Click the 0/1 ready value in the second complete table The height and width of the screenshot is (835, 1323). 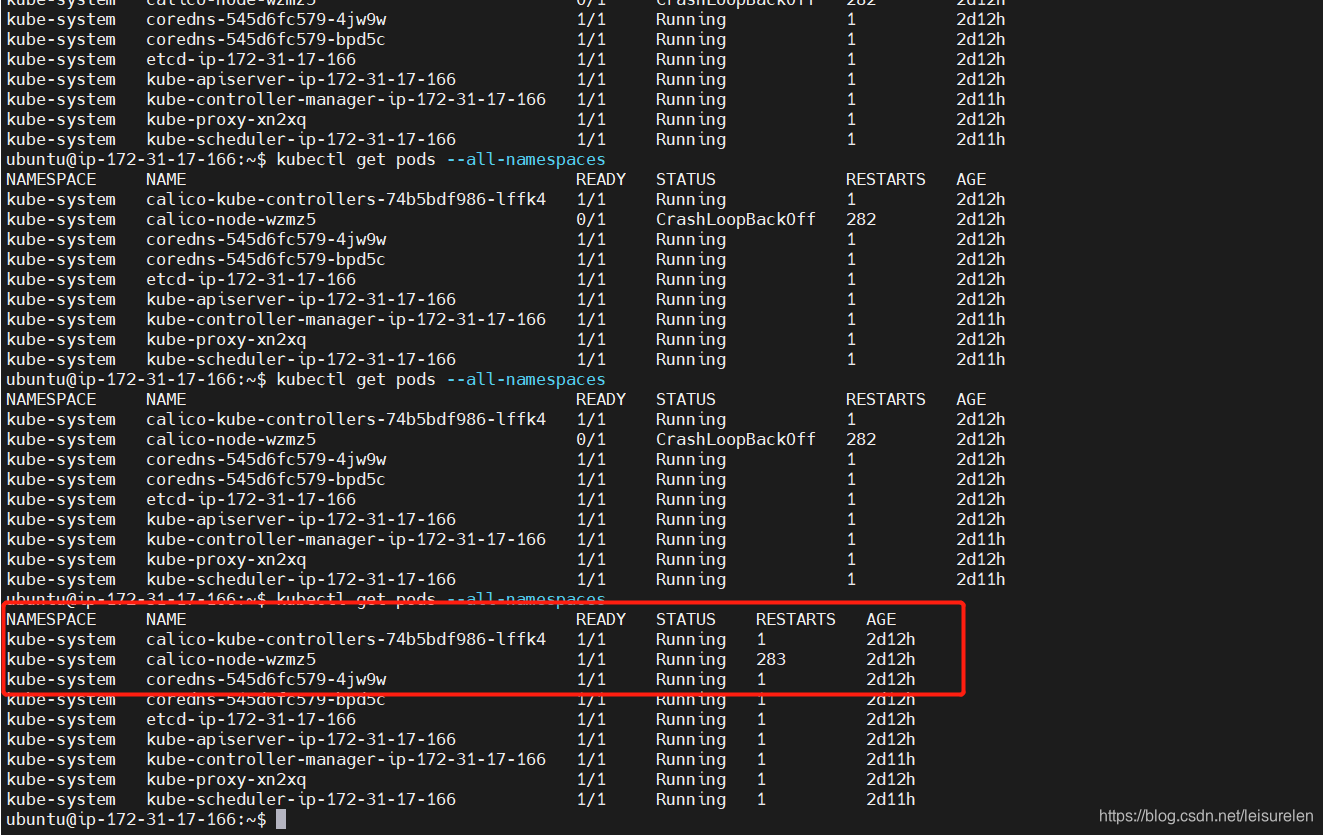point(591,439)
